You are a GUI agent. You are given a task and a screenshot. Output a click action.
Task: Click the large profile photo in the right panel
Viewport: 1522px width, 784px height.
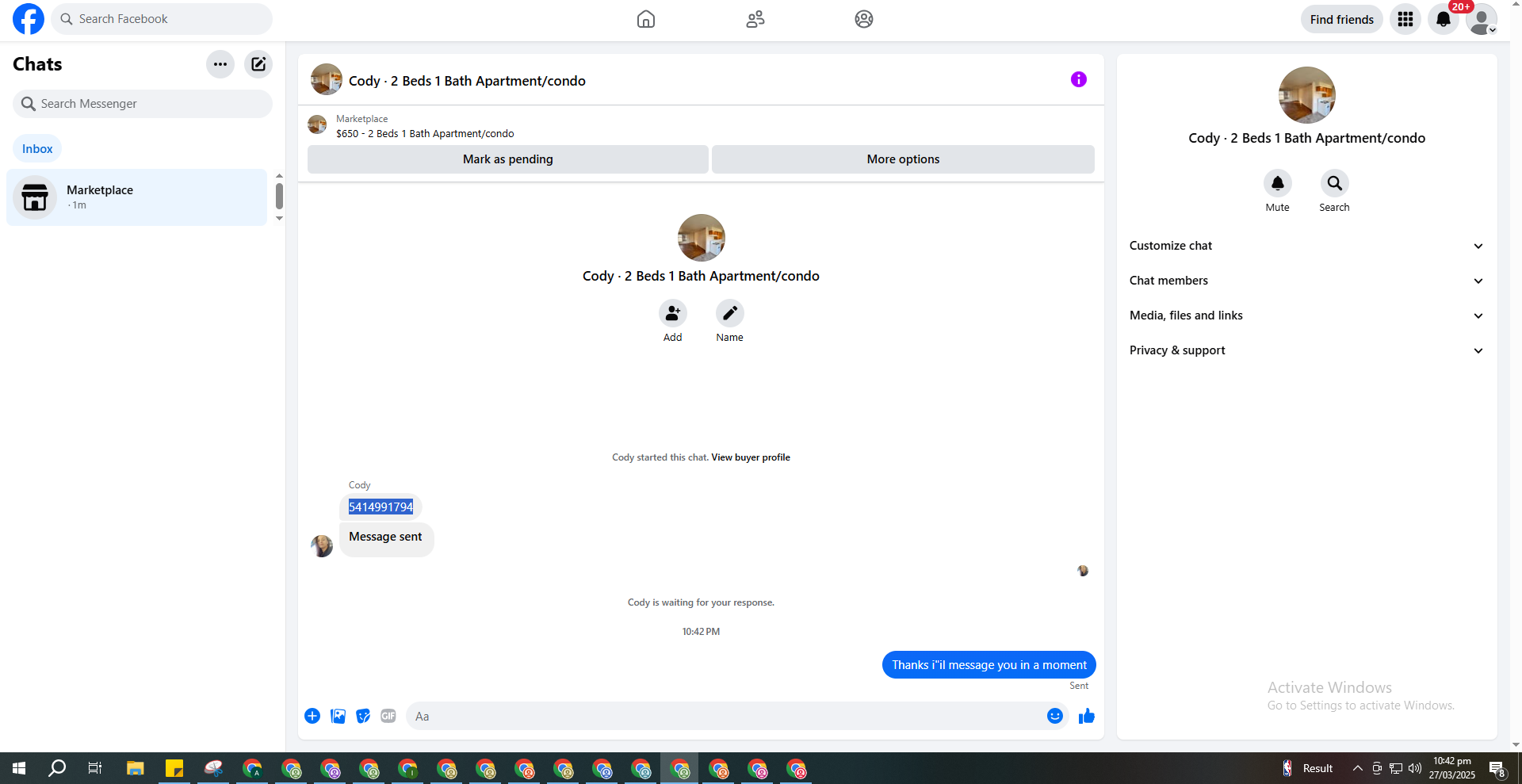click(x=1307, y=95)
